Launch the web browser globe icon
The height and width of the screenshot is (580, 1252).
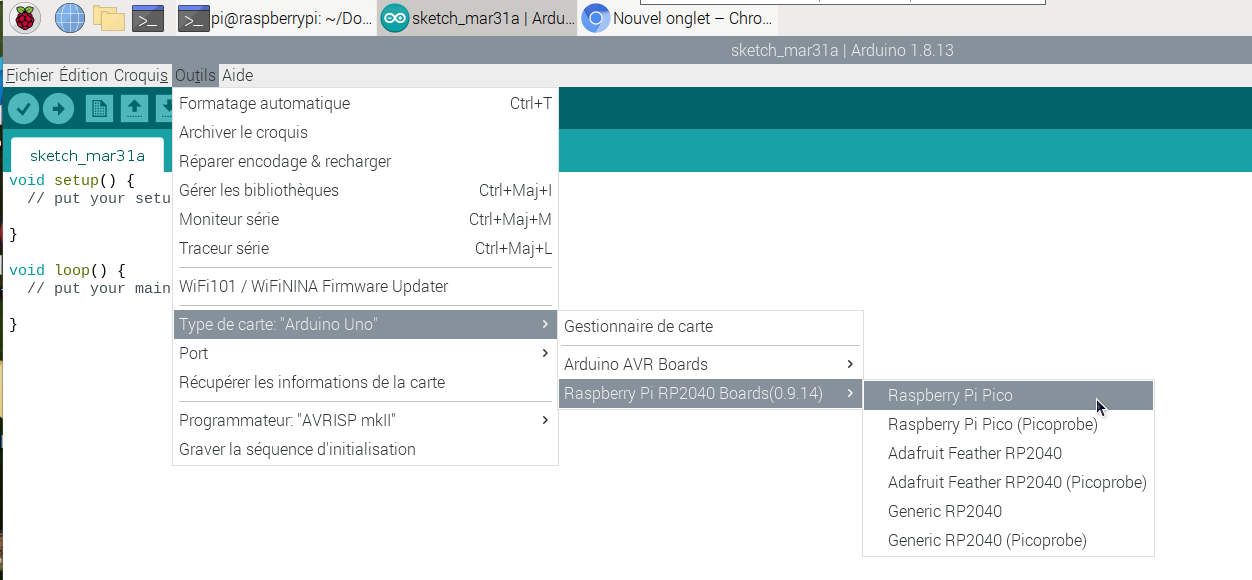(69, 18)
